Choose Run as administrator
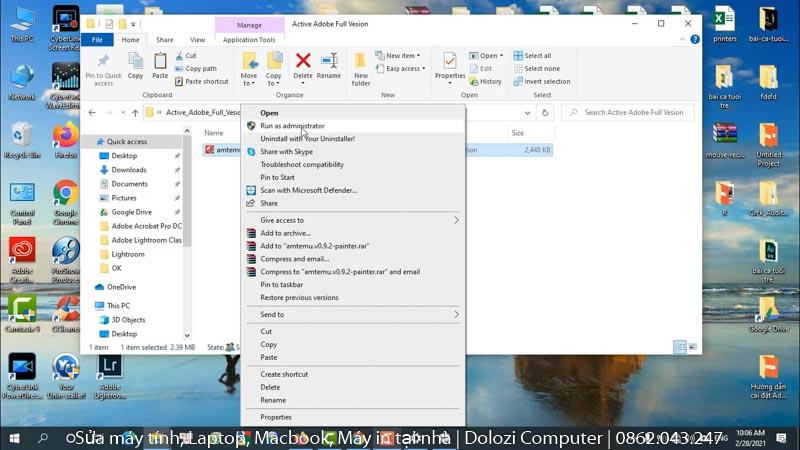The width and height of the screenshot is (800, 450). (x=292, y=126)
